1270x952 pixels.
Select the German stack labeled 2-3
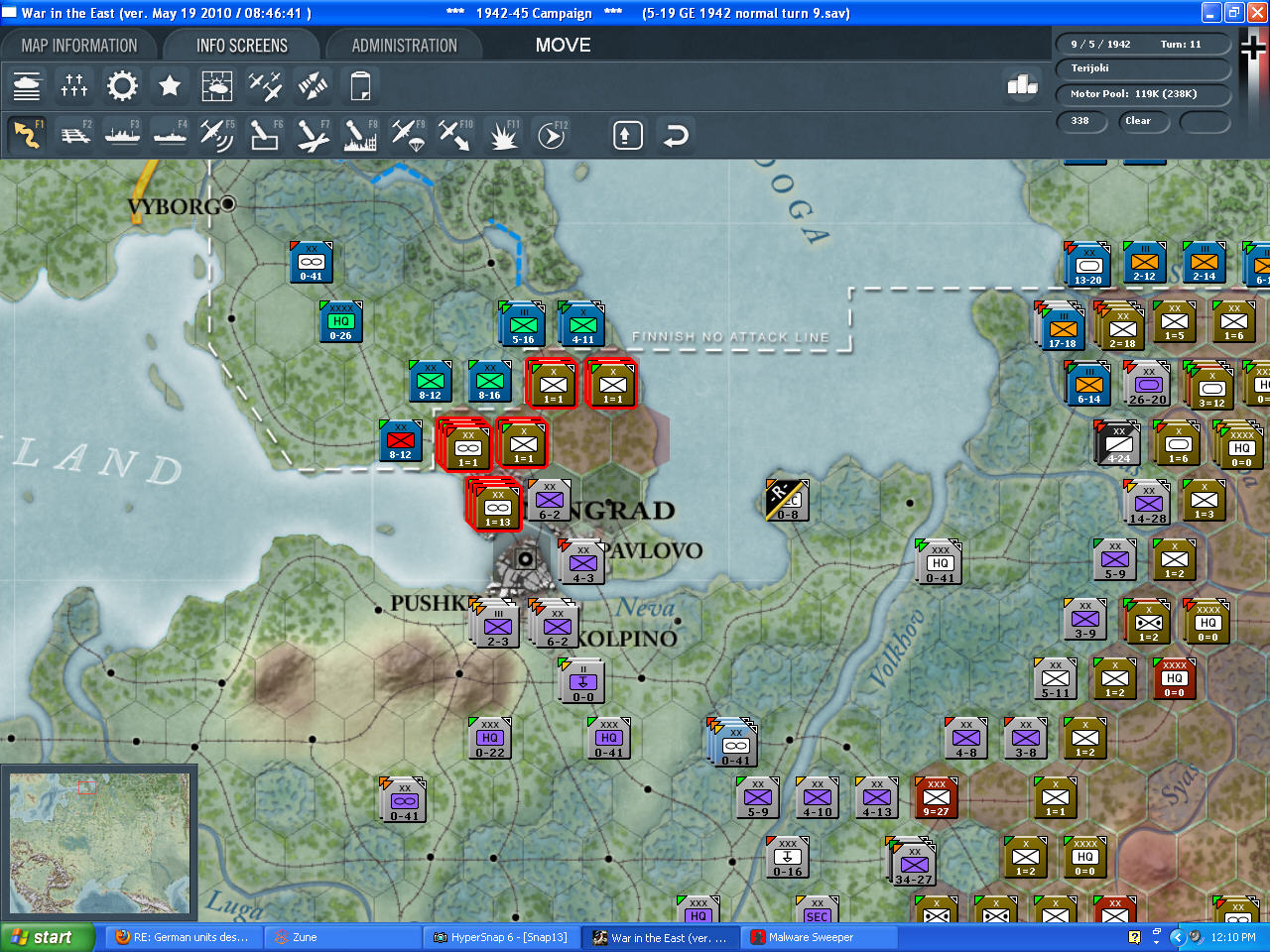[x=495, y=624]
